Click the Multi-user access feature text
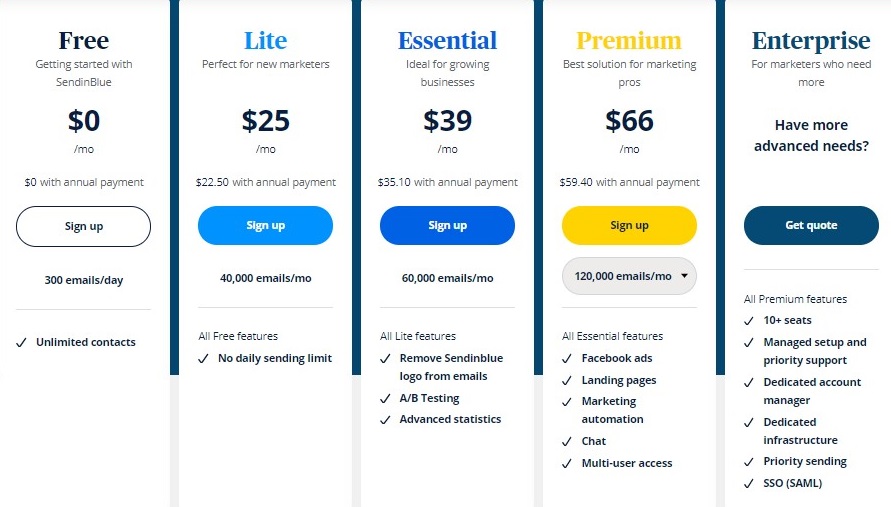The image size is (891, 507). (x=627, y=463)
